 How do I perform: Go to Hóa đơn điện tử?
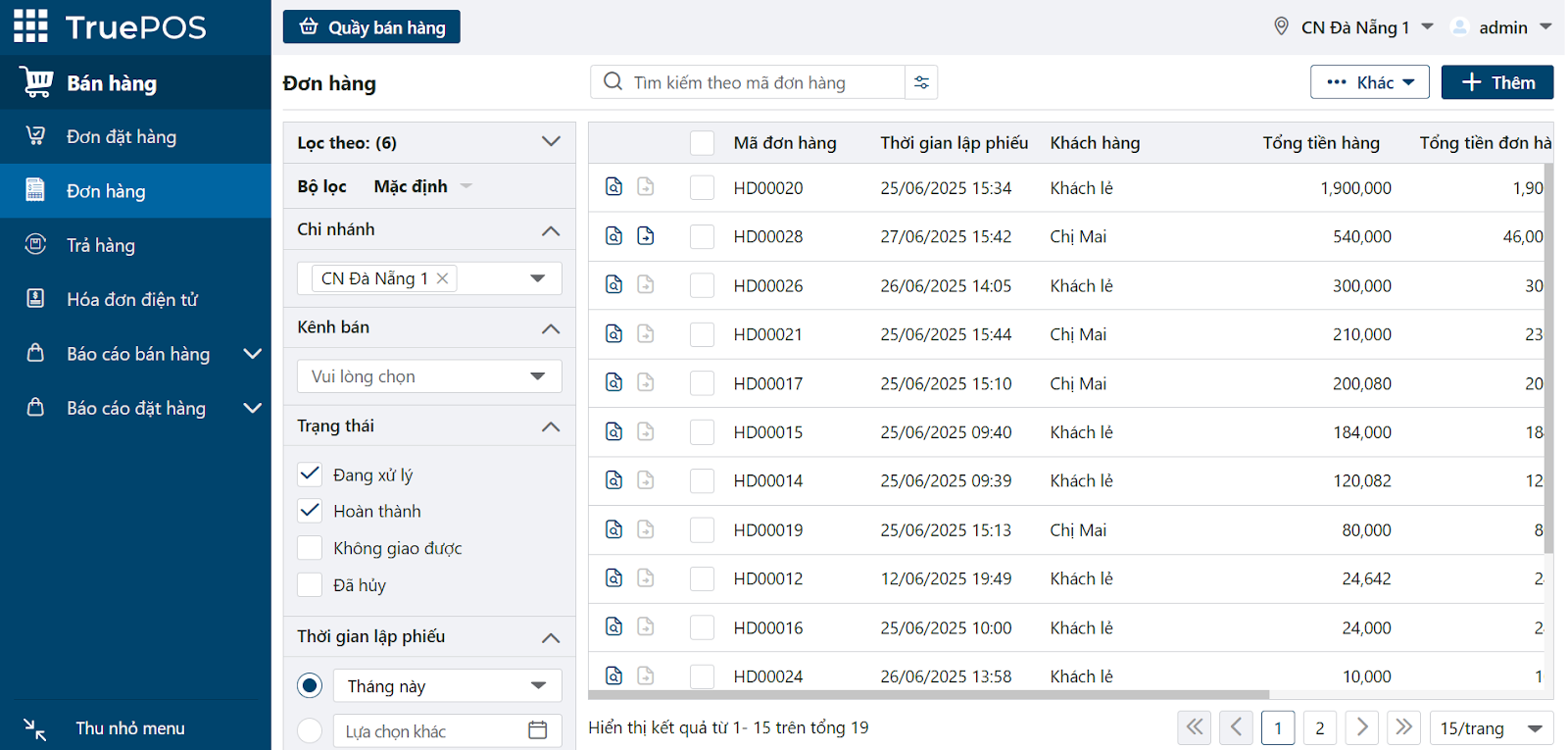coord(132,299)
